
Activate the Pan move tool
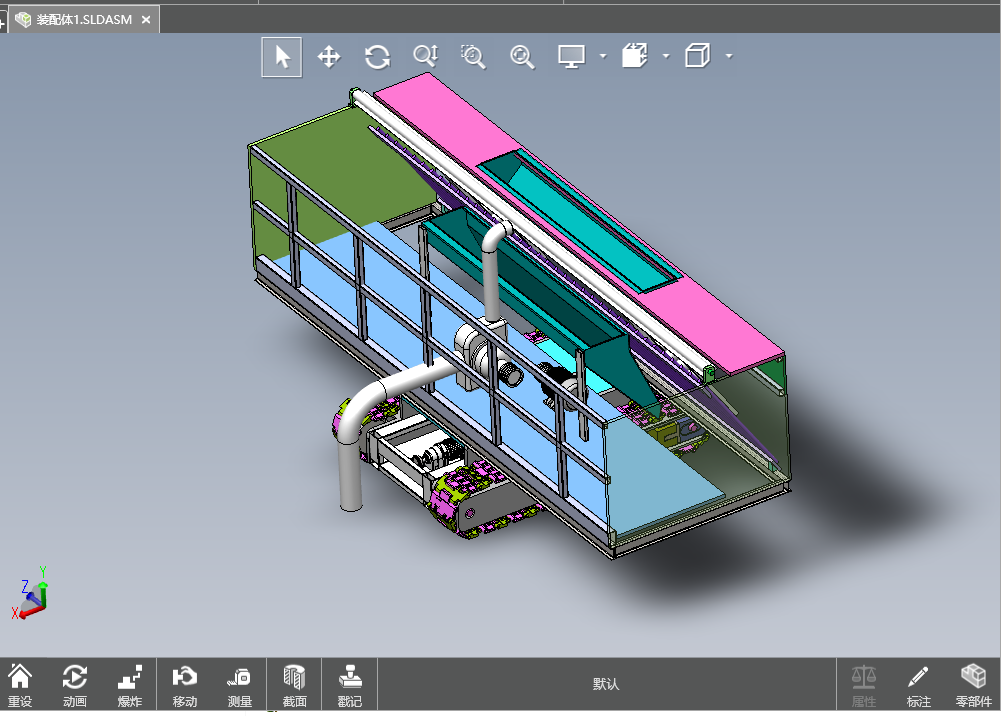pos(329,57)
